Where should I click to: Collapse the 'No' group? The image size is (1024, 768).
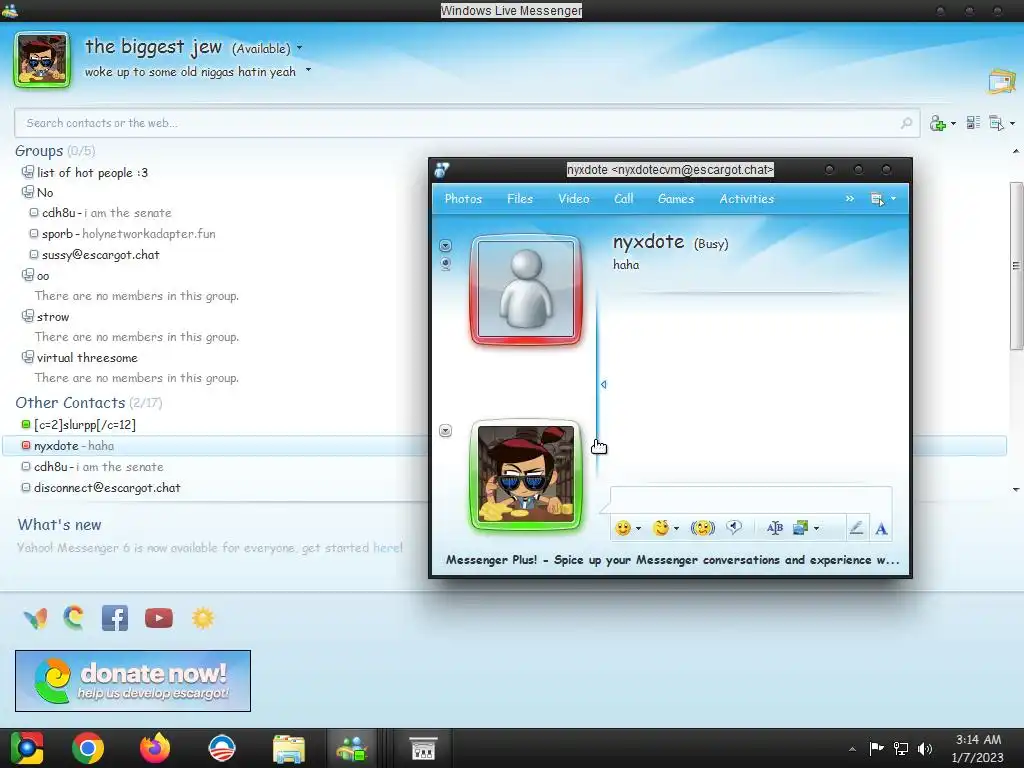click(x=27, y=192)
